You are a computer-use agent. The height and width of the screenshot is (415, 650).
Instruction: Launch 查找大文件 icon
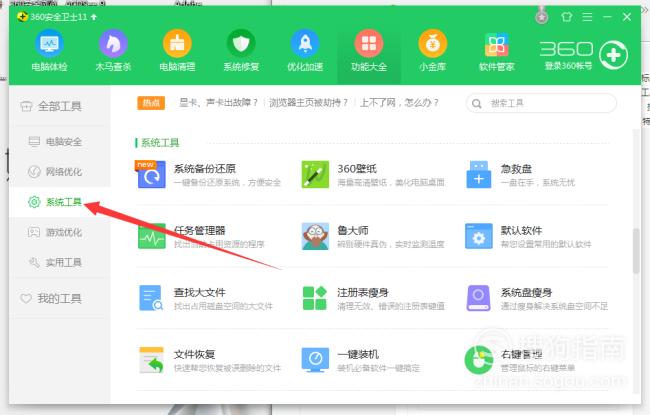[x=151, y=298]
